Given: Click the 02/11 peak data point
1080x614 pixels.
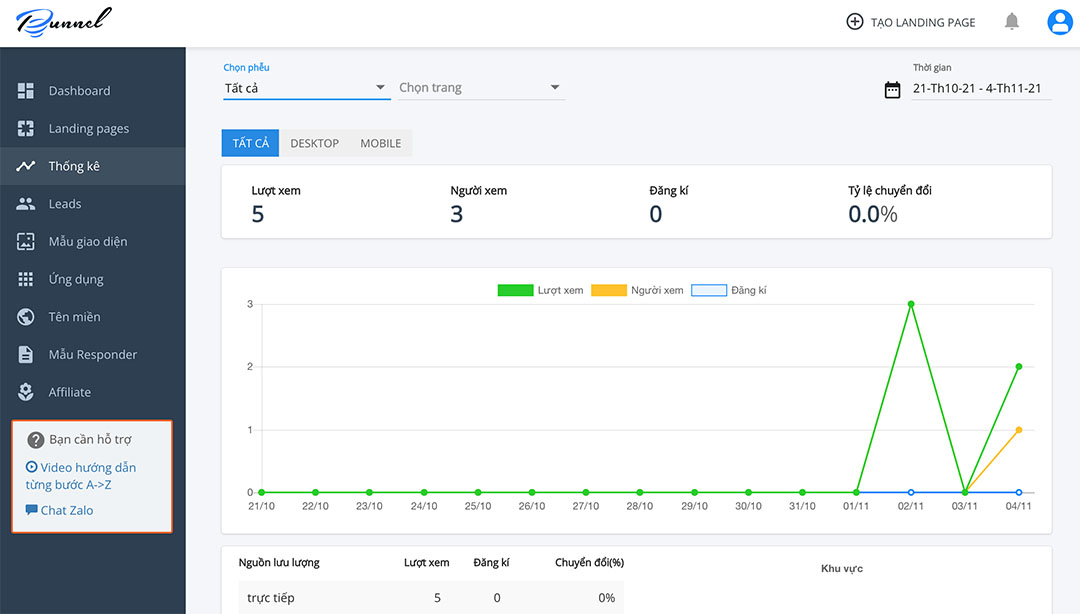Looking at the screenshot, I should tap(910, 304).
